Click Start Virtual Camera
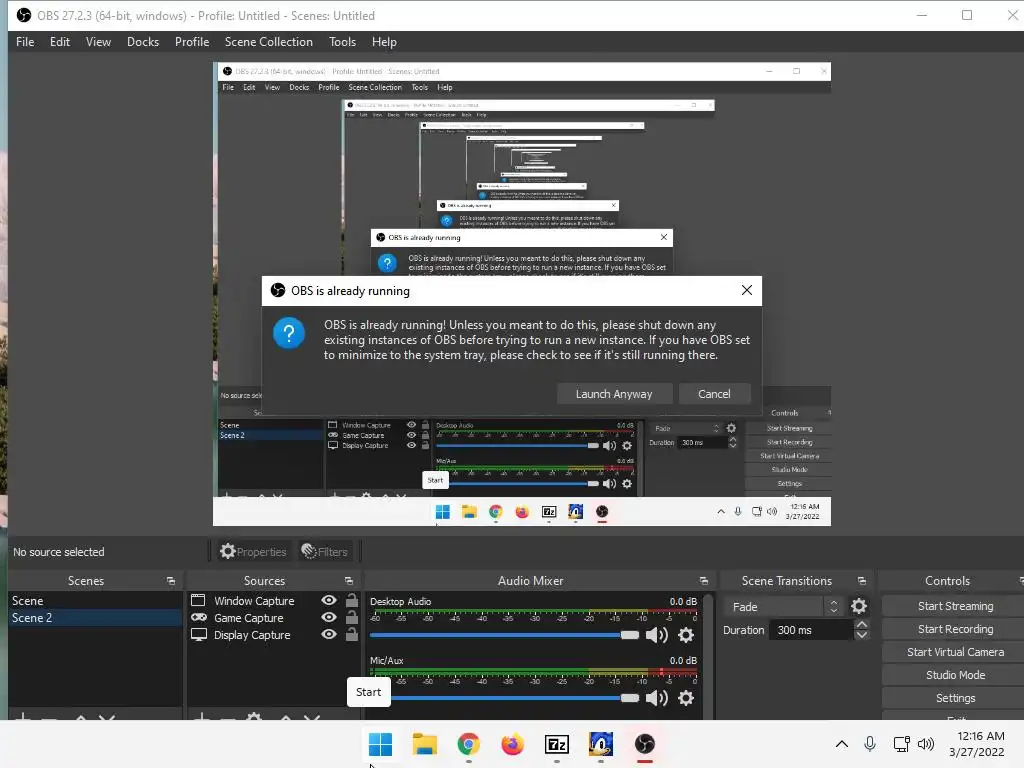This screenshot has height=768, width=1024. pos(955,652)
